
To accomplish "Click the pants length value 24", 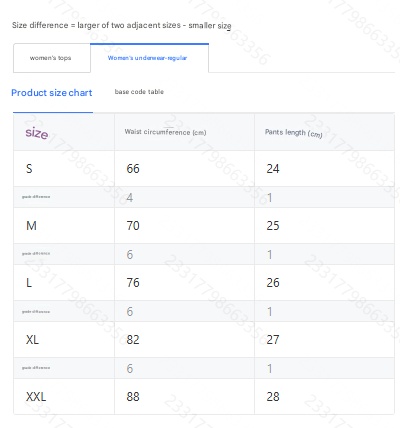I will point(273,169).
